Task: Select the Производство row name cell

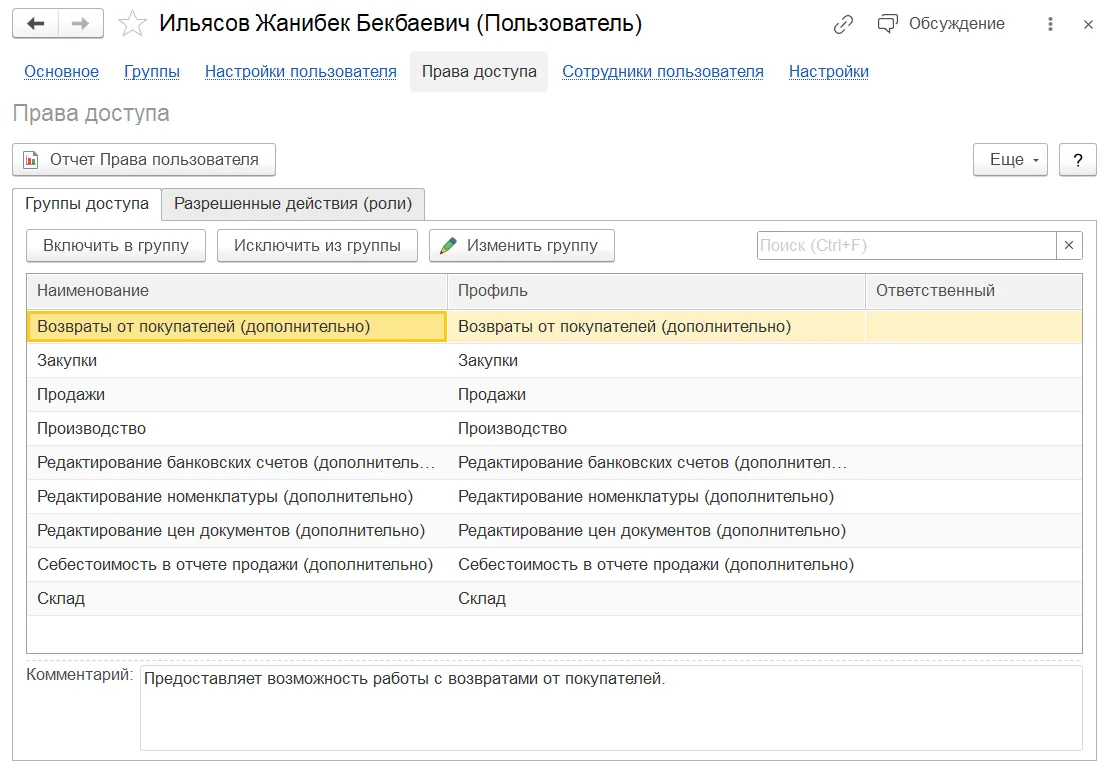Action: click(237, 428)
